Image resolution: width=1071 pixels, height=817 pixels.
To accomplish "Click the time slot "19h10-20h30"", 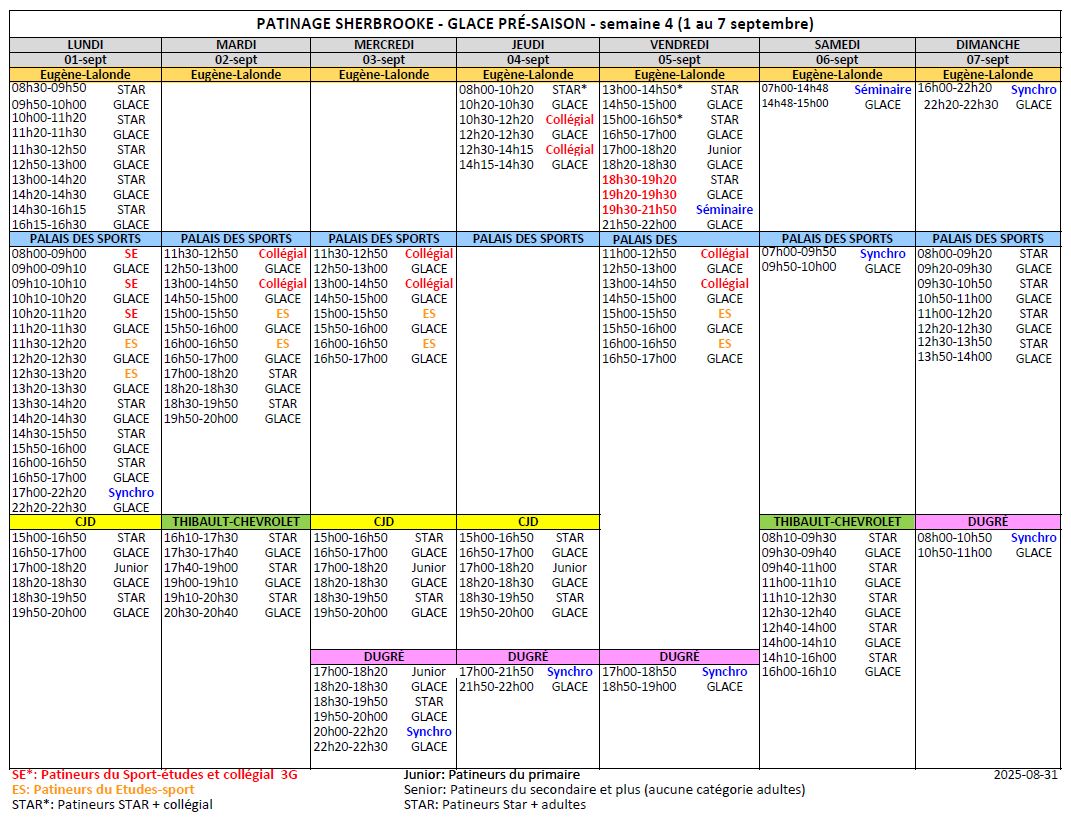I will [201, 598].
